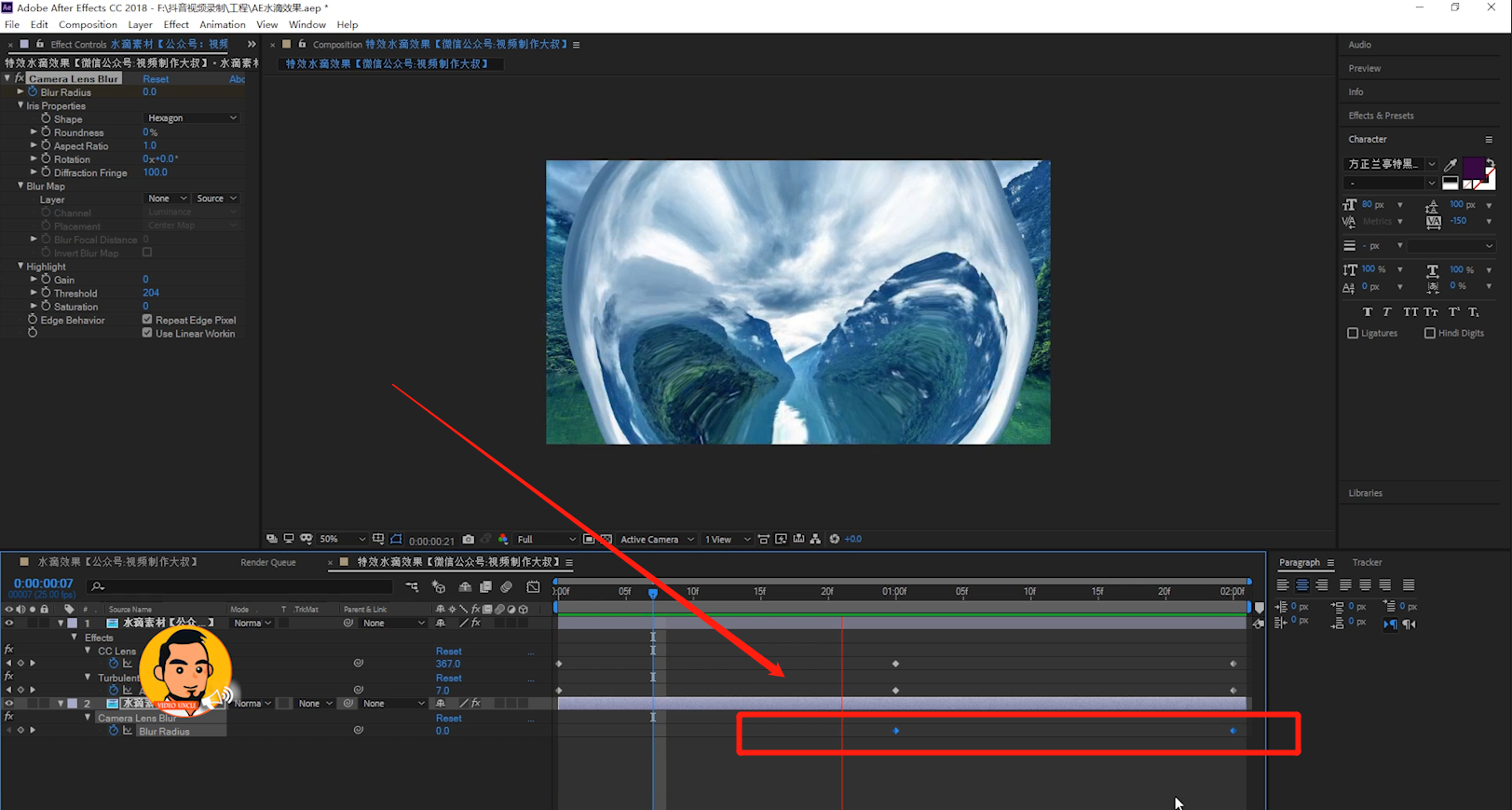Open Libraries panel header
The image size is (1512, 810).
coord(1365,493)
